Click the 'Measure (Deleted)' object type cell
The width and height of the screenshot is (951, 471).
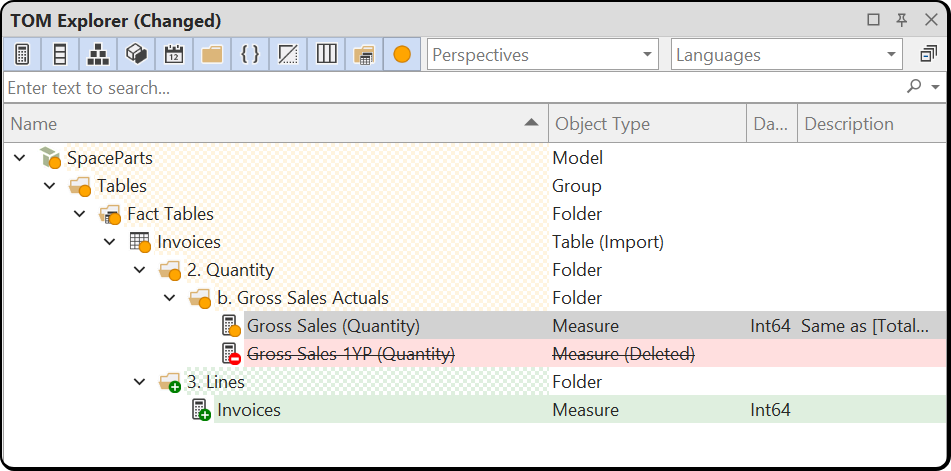coord(623,354)
